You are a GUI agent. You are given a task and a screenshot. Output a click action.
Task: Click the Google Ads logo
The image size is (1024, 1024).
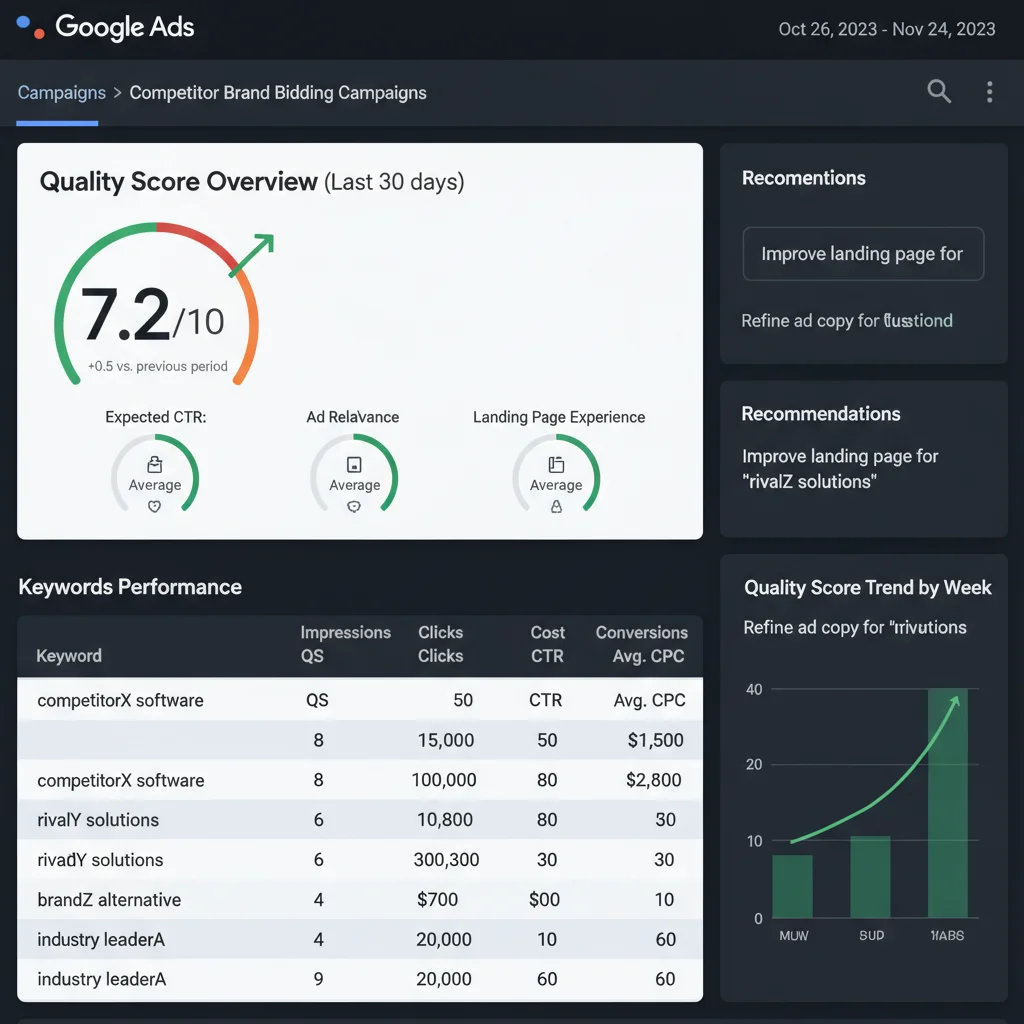coord(105,27)
